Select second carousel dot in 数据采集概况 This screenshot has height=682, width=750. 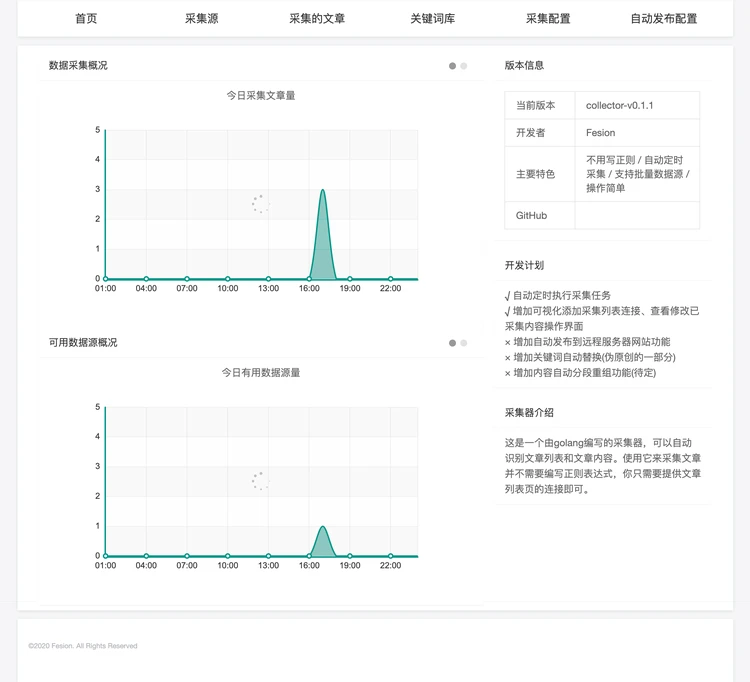pyautogui.click(x=464, y=66)
